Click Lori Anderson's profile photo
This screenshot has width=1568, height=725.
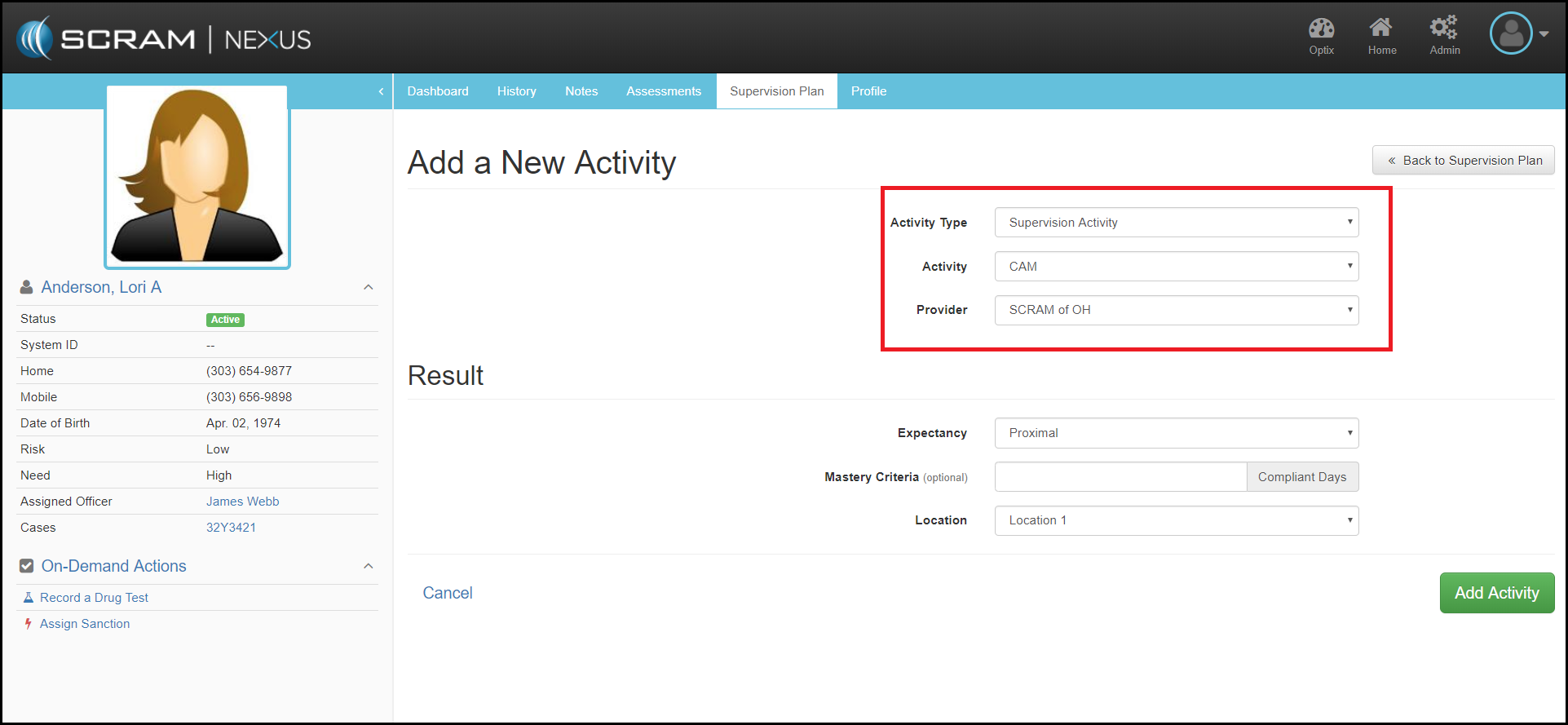click(x=197, y=177)
